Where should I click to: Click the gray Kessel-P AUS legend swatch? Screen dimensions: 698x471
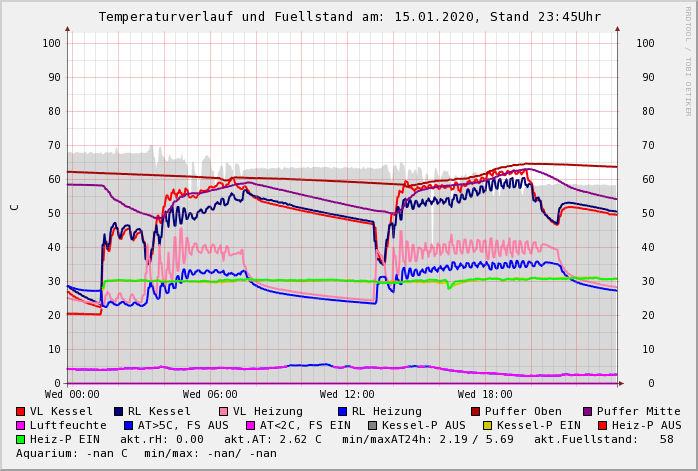[371, 425]
